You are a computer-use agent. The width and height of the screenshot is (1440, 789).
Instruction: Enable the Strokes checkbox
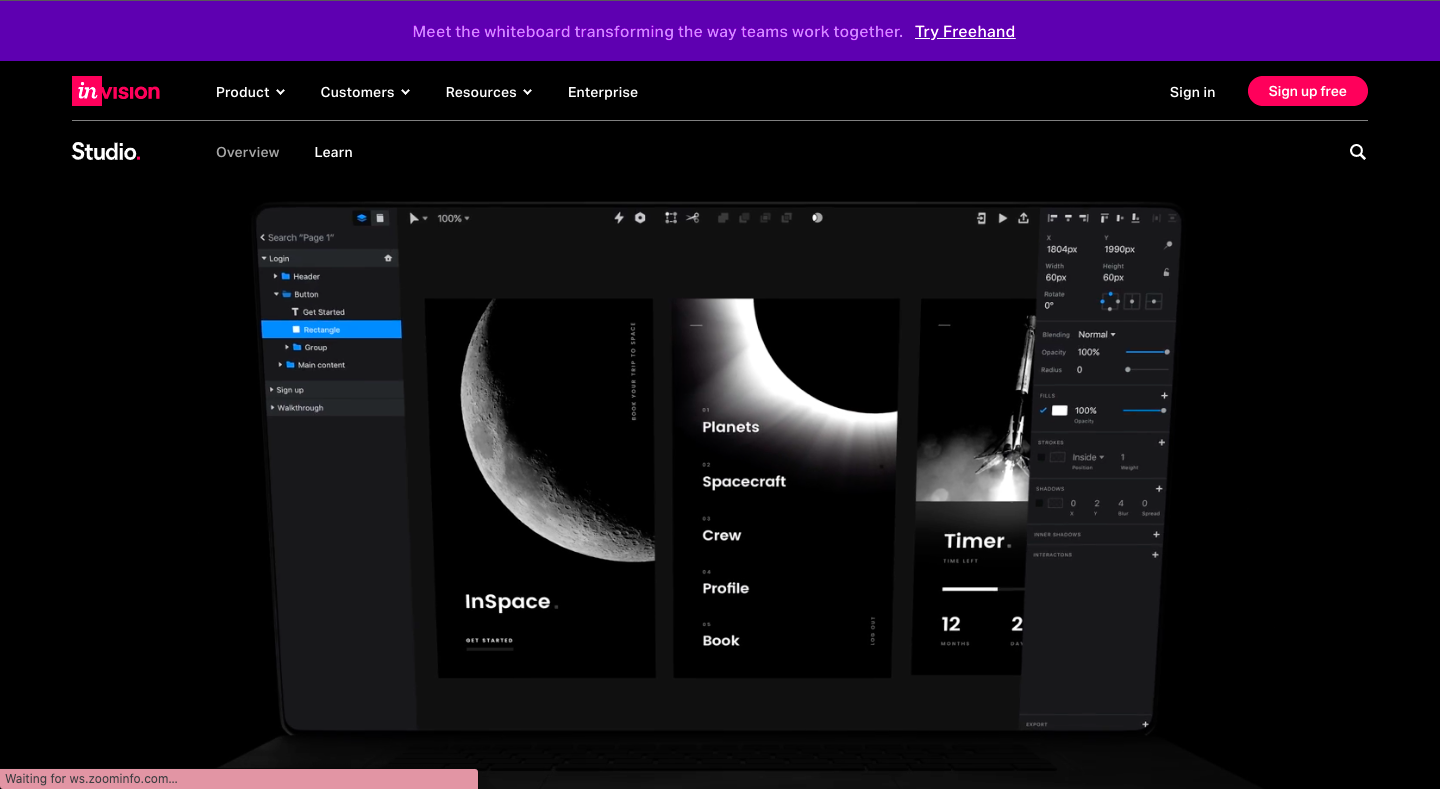point(1041,457)
